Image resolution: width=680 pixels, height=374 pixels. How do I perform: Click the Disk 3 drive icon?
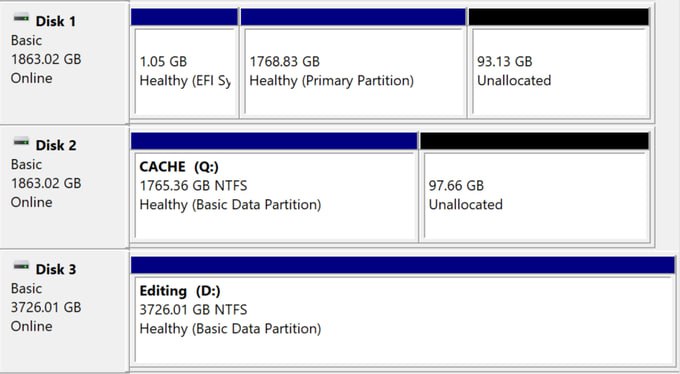point(21,266)
